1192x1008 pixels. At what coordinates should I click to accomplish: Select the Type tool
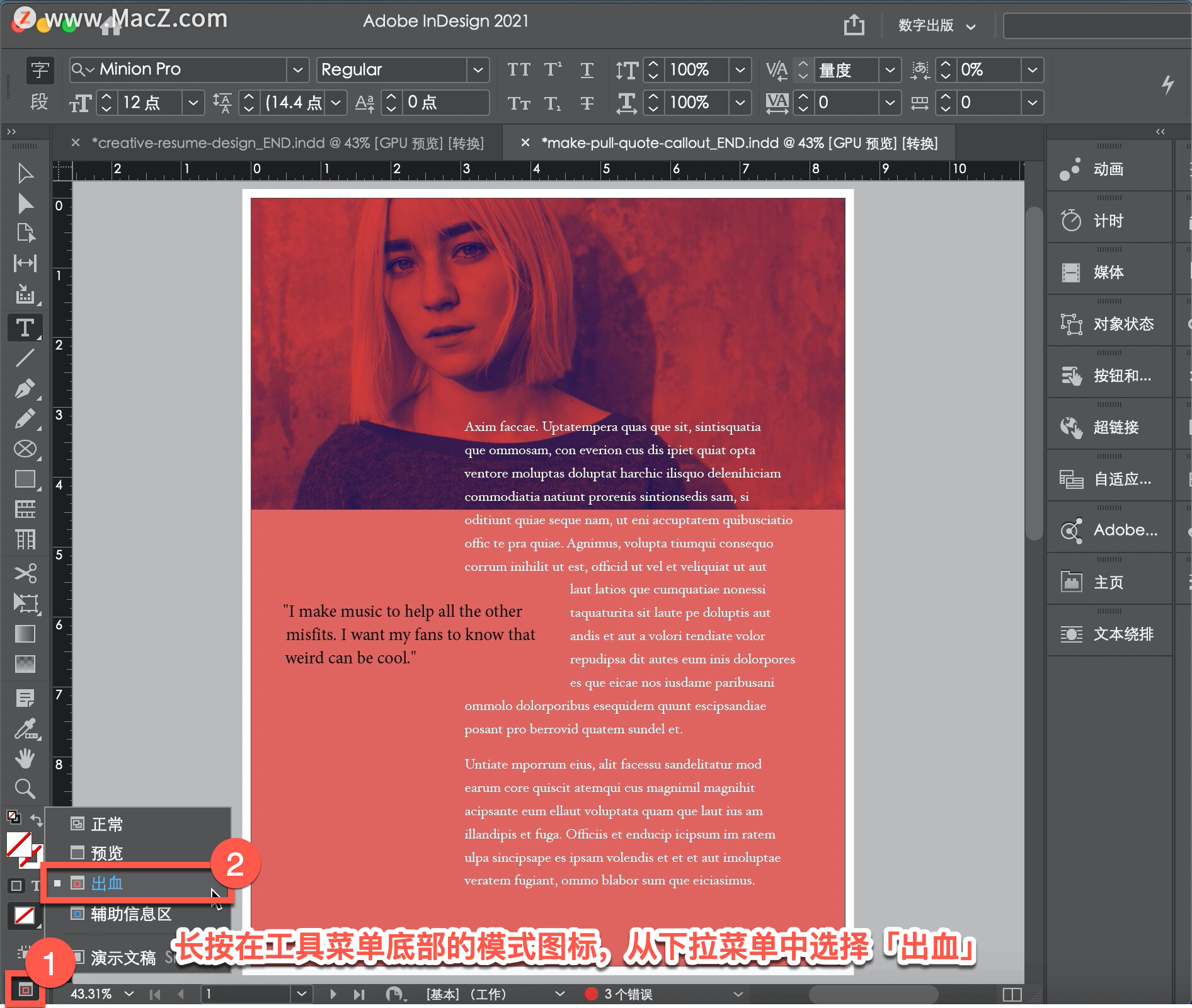pyautogui.click(x=25, y=327)
